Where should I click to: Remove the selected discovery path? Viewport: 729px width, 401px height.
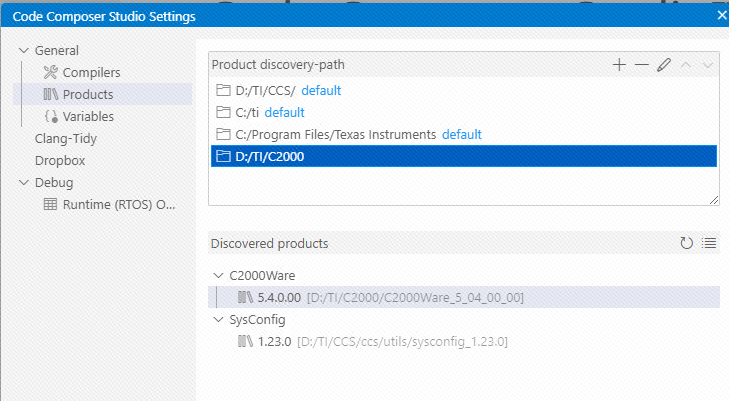click(642, 65)
